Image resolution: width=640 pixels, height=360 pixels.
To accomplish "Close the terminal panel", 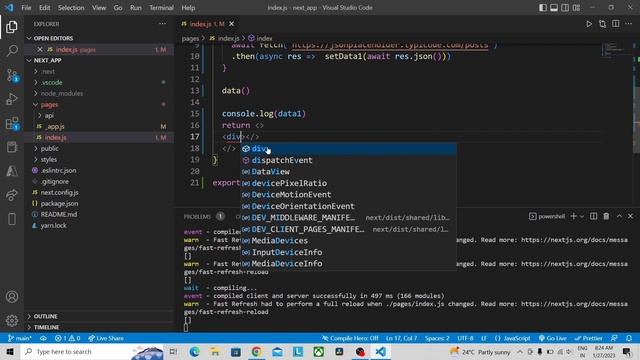I will (x=630, y=216).
